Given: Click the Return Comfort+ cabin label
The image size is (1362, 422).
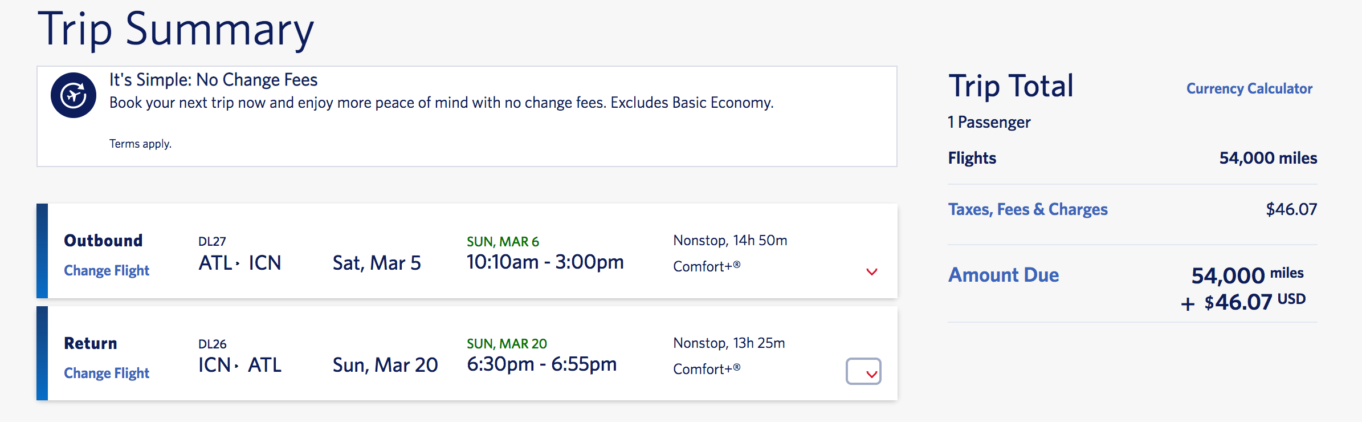Looking at the screenshot, I should point(707,369).
